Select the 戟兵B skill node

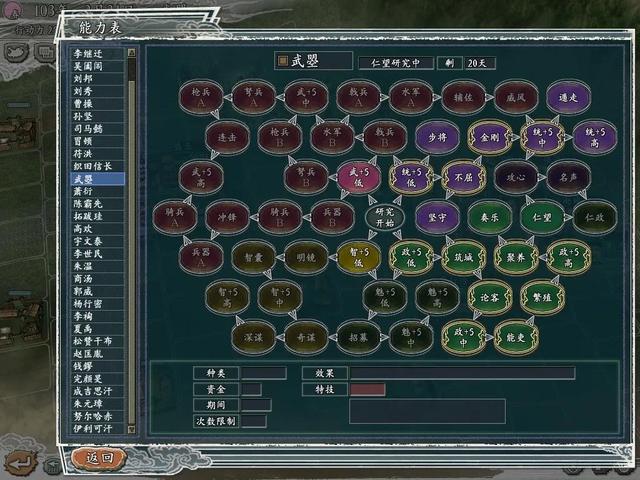(385, 138)
